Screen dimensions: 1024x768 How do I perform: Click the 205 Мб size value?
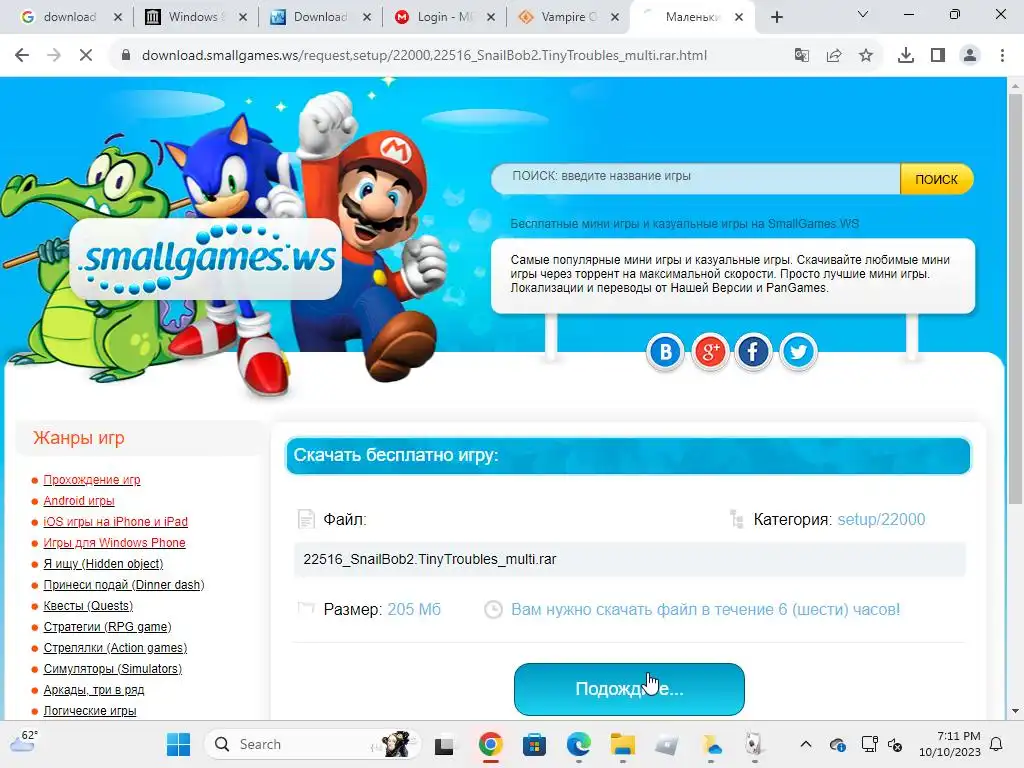(x=414, y=609)
